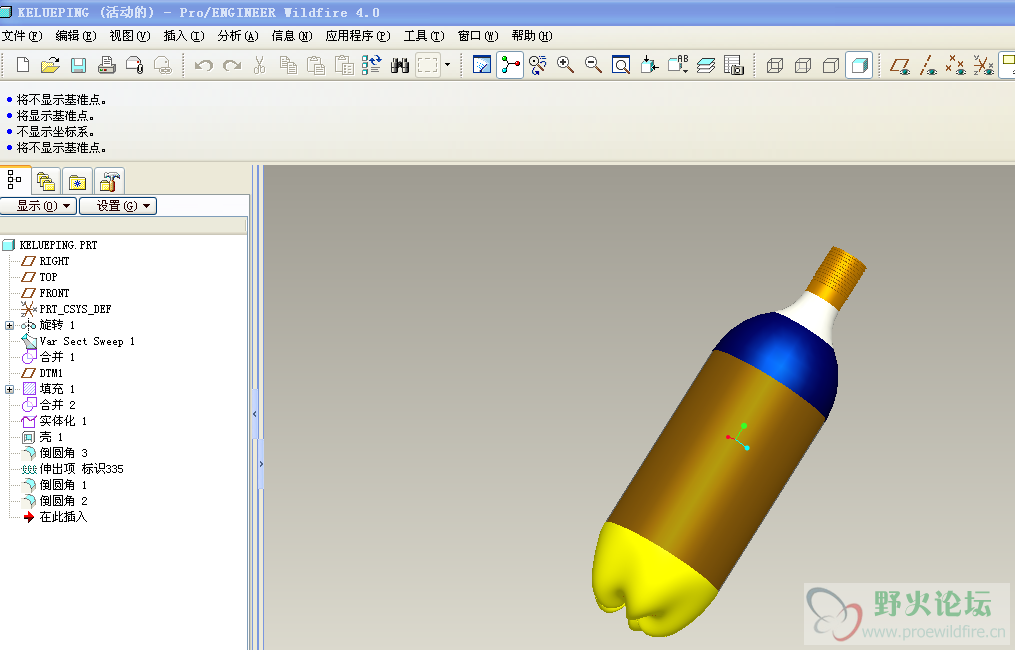Open the 分析(A) menu
This screenshot has height=650, width=1015.
tap(238, 36)
